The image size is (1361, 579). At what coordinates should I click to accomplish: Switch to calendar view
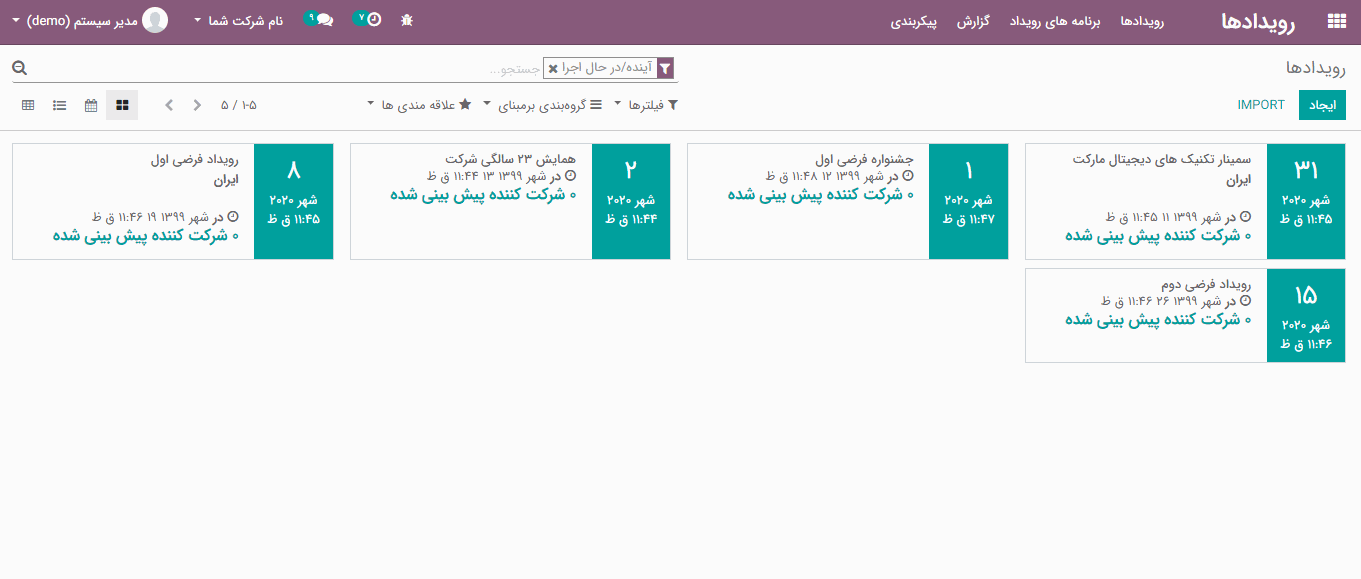coord(91,105)
